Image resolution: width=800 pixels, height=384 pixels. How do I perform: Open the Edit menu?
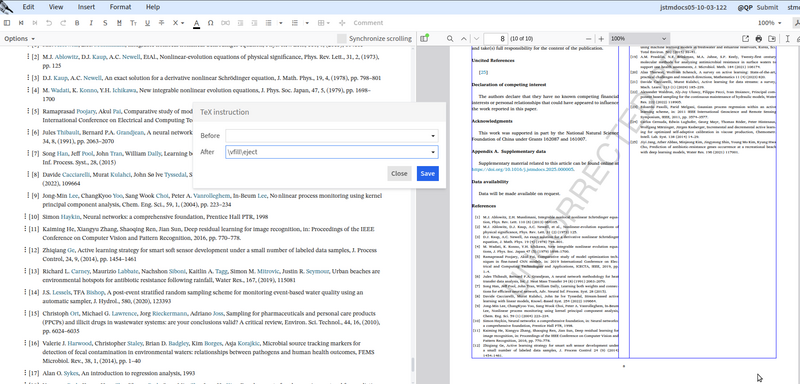(x=29, y=7)
